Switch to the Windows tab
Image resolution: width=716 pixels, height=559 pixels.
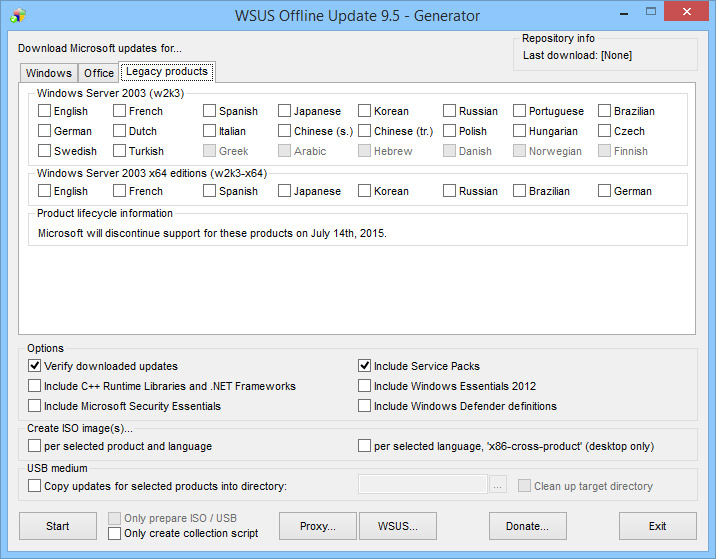click(48, 73)
